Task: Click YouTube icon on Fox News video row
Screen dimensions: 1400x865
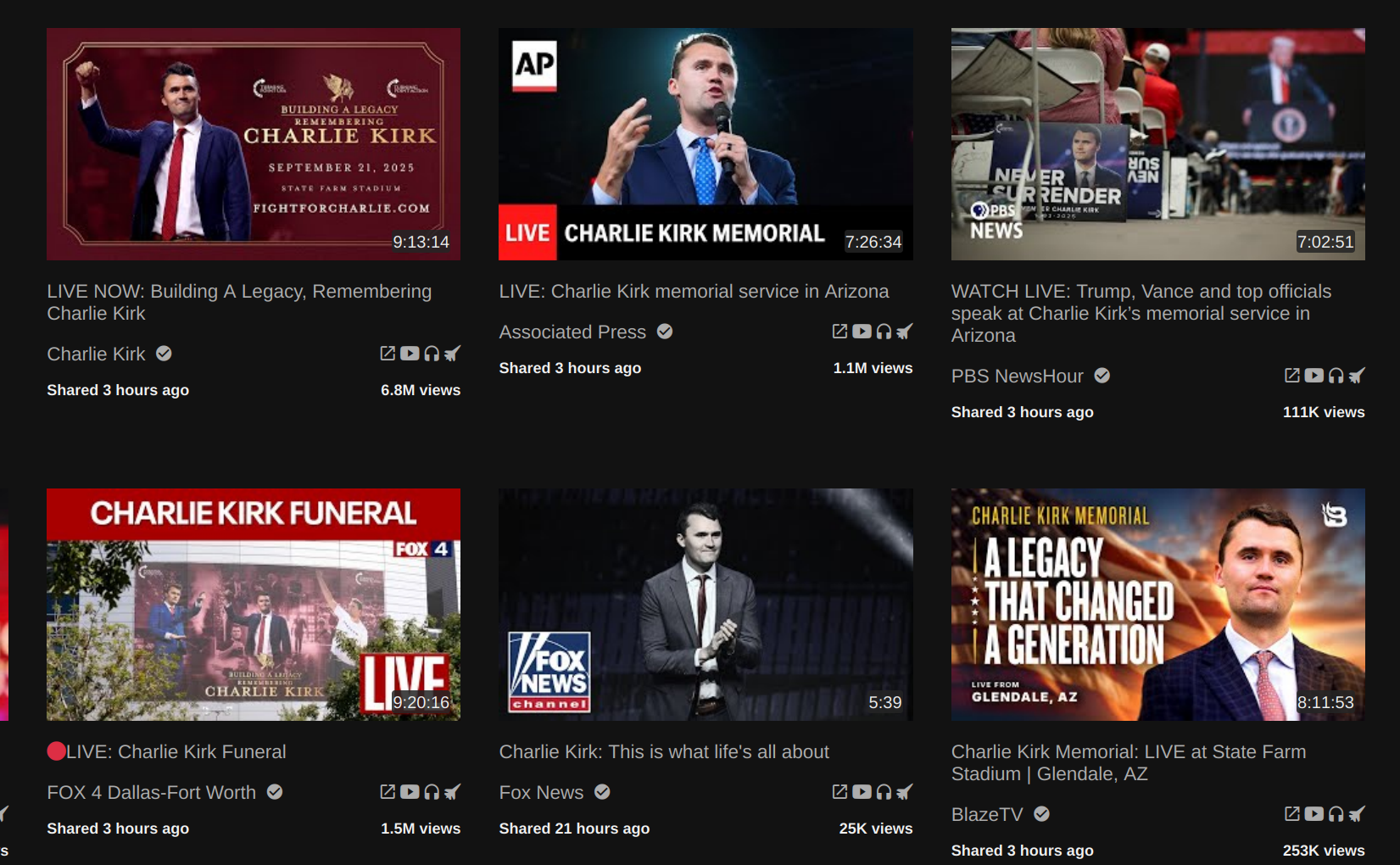Action: point(862,792)
